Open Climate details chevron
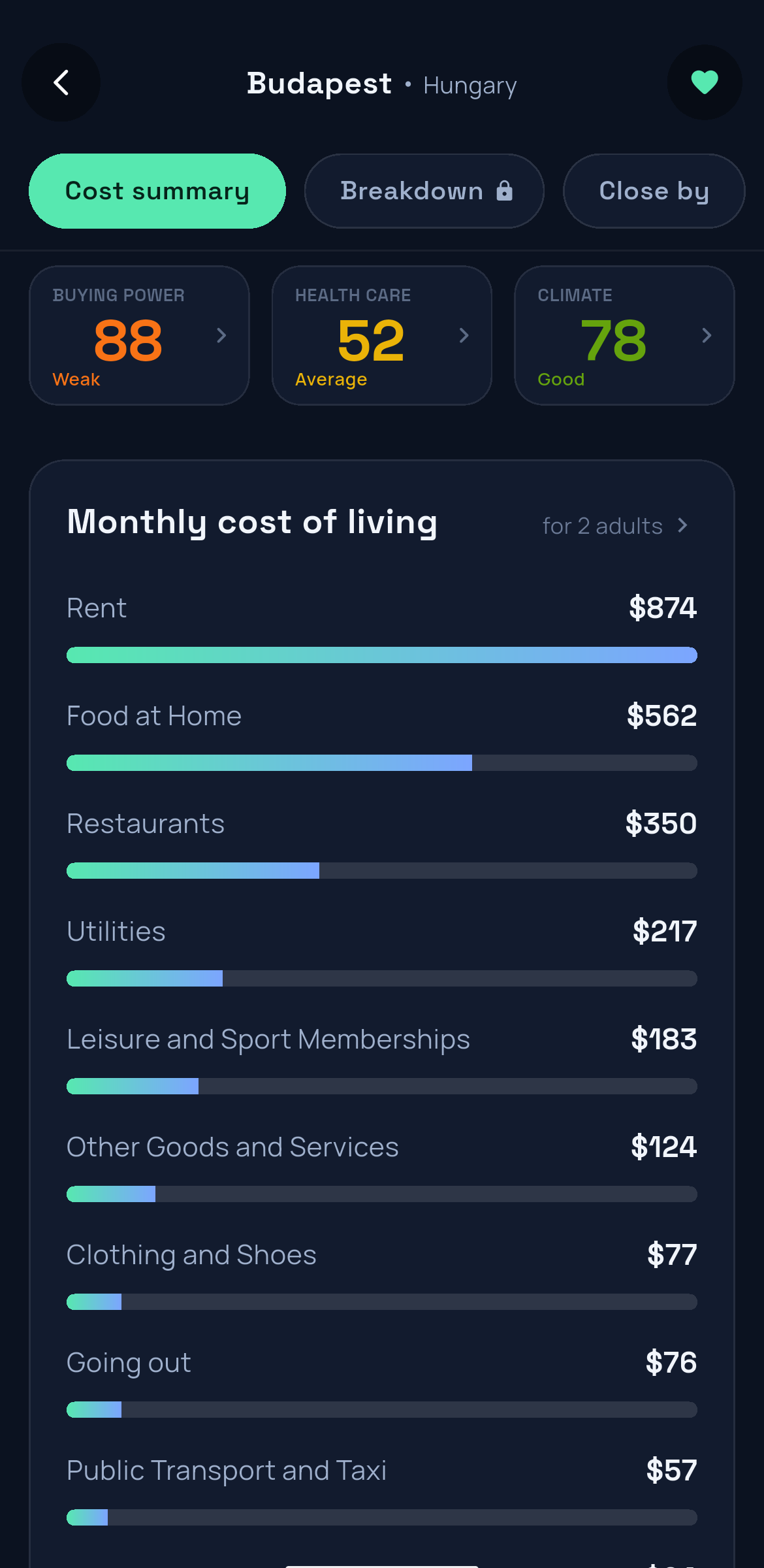764x1568 pixels. pos(707,335)
